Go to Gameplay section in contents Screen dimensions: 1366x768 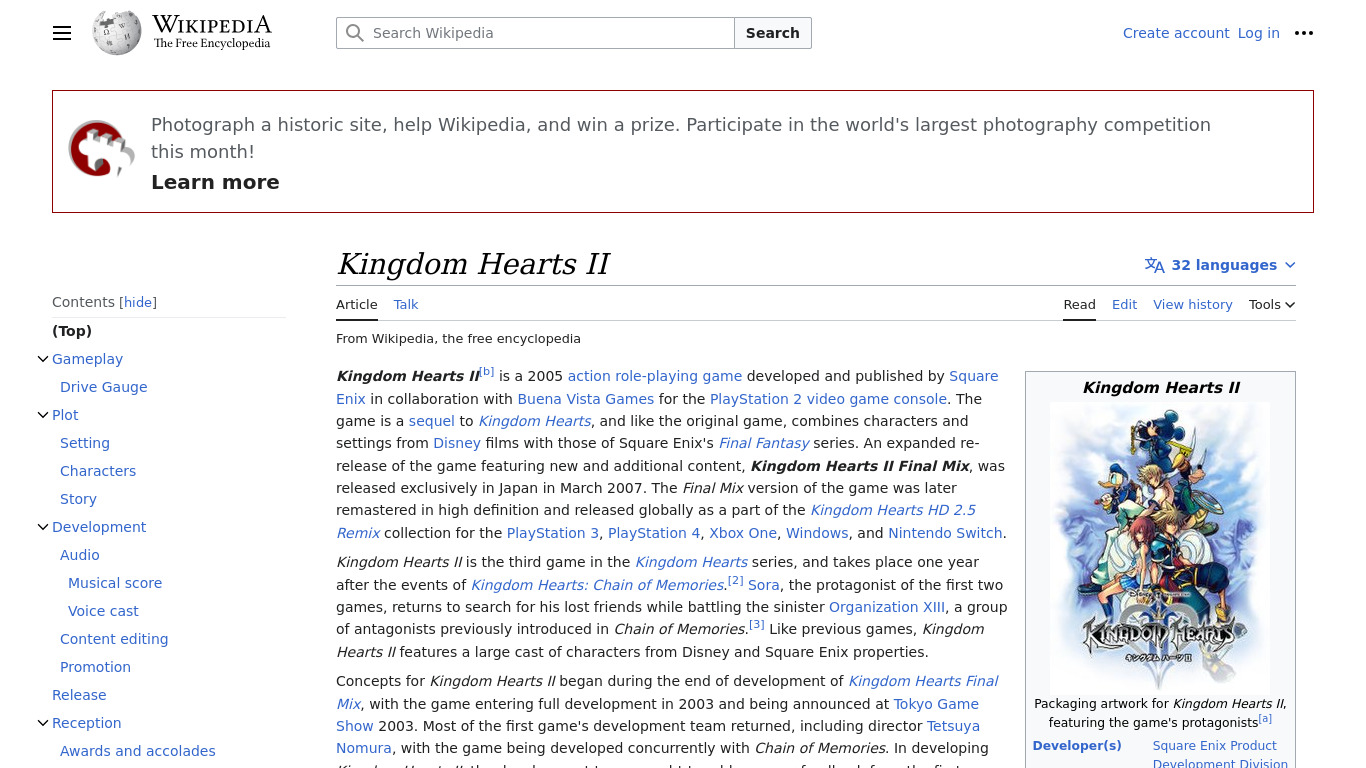tap(88, 359)
